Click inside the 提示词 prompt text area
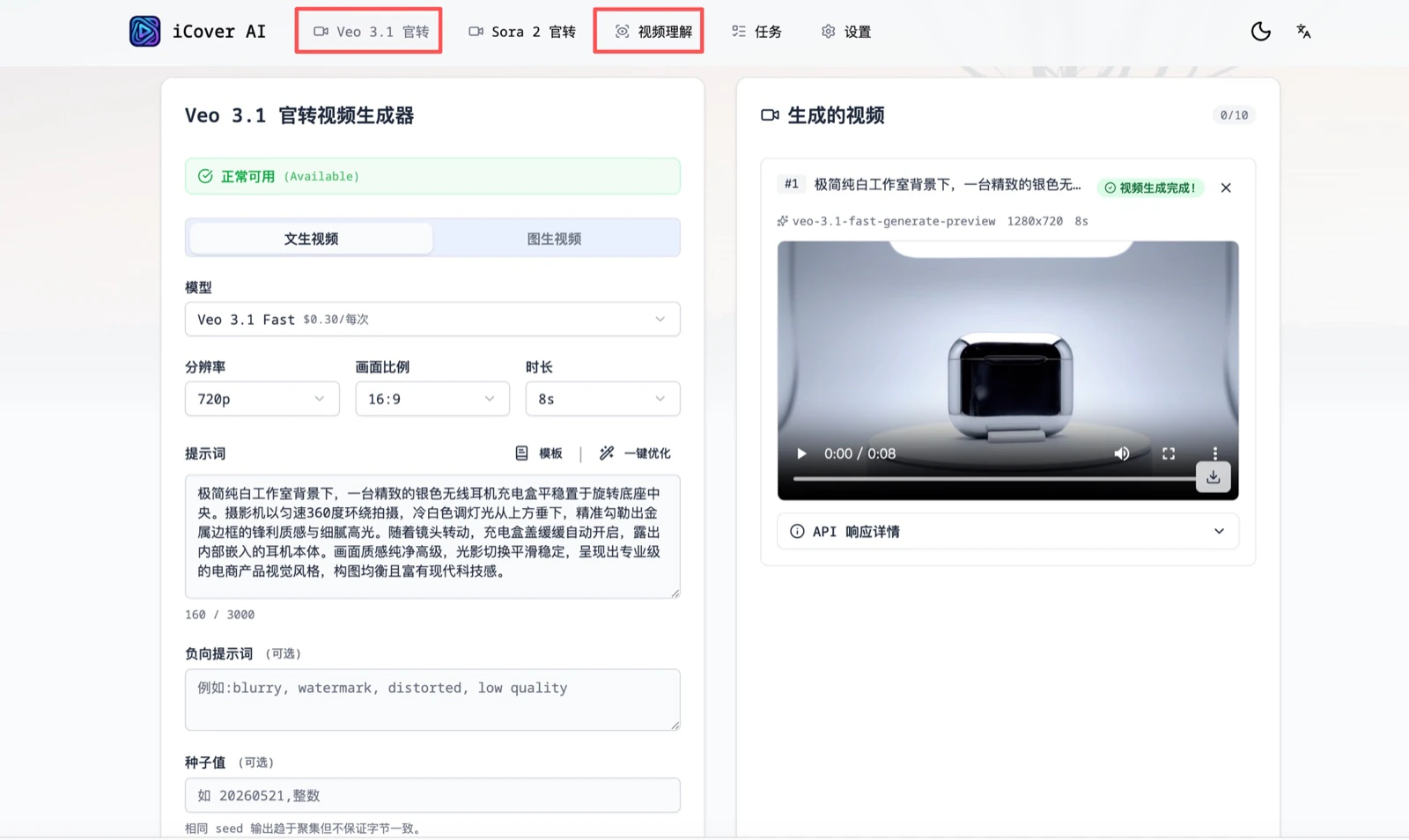The height and width of the screenshot is (840, 1409). pyautogui.click(x=432, y=536)
